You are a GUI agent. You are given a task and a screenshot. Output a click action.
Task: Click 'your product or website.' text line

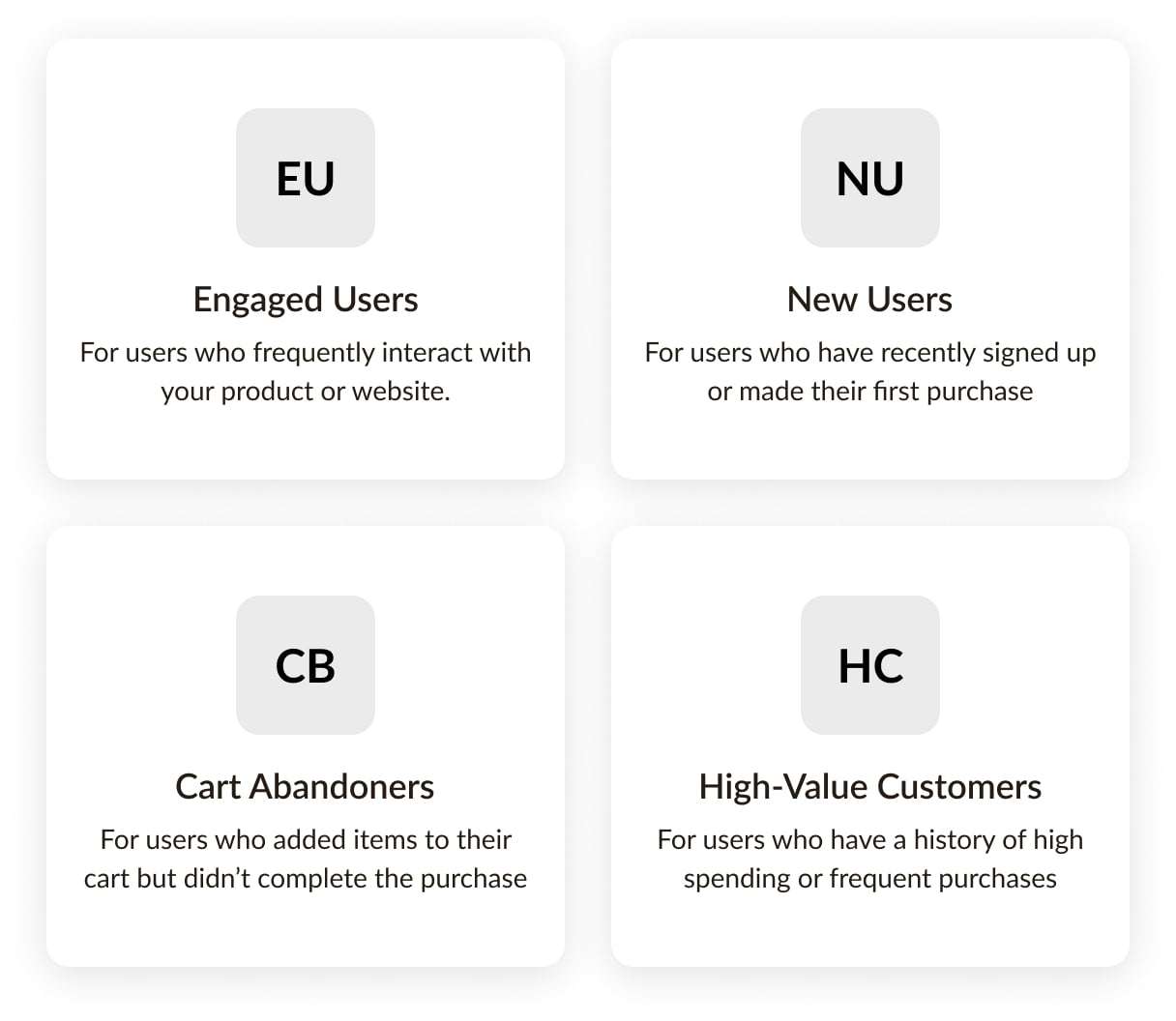click(x=306, y=391)
